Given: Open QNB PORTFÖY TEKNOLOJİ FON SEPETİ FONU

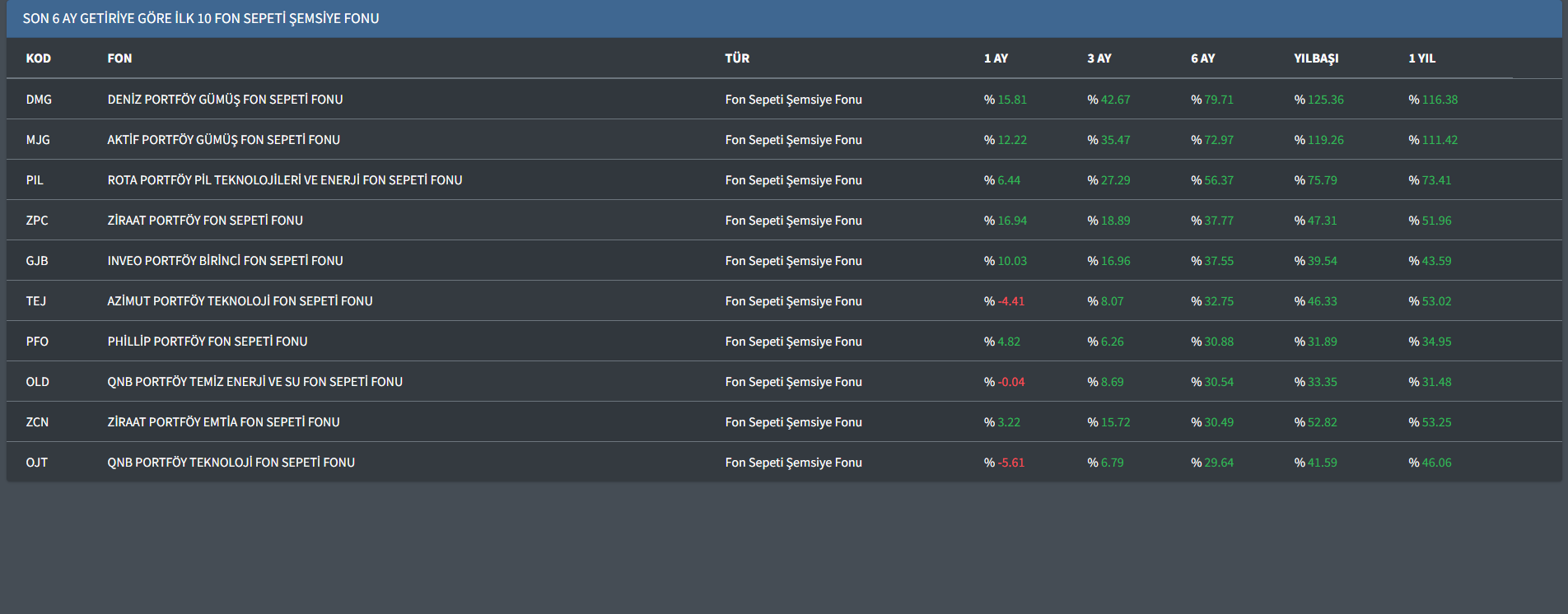Looking at the screenshot, I should coord(231,463).
